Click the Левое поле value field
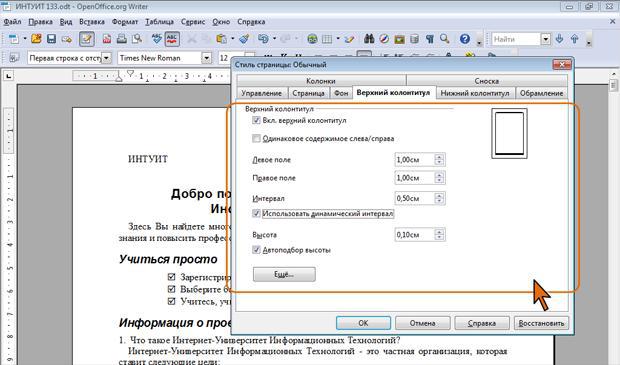 (414, 160)
